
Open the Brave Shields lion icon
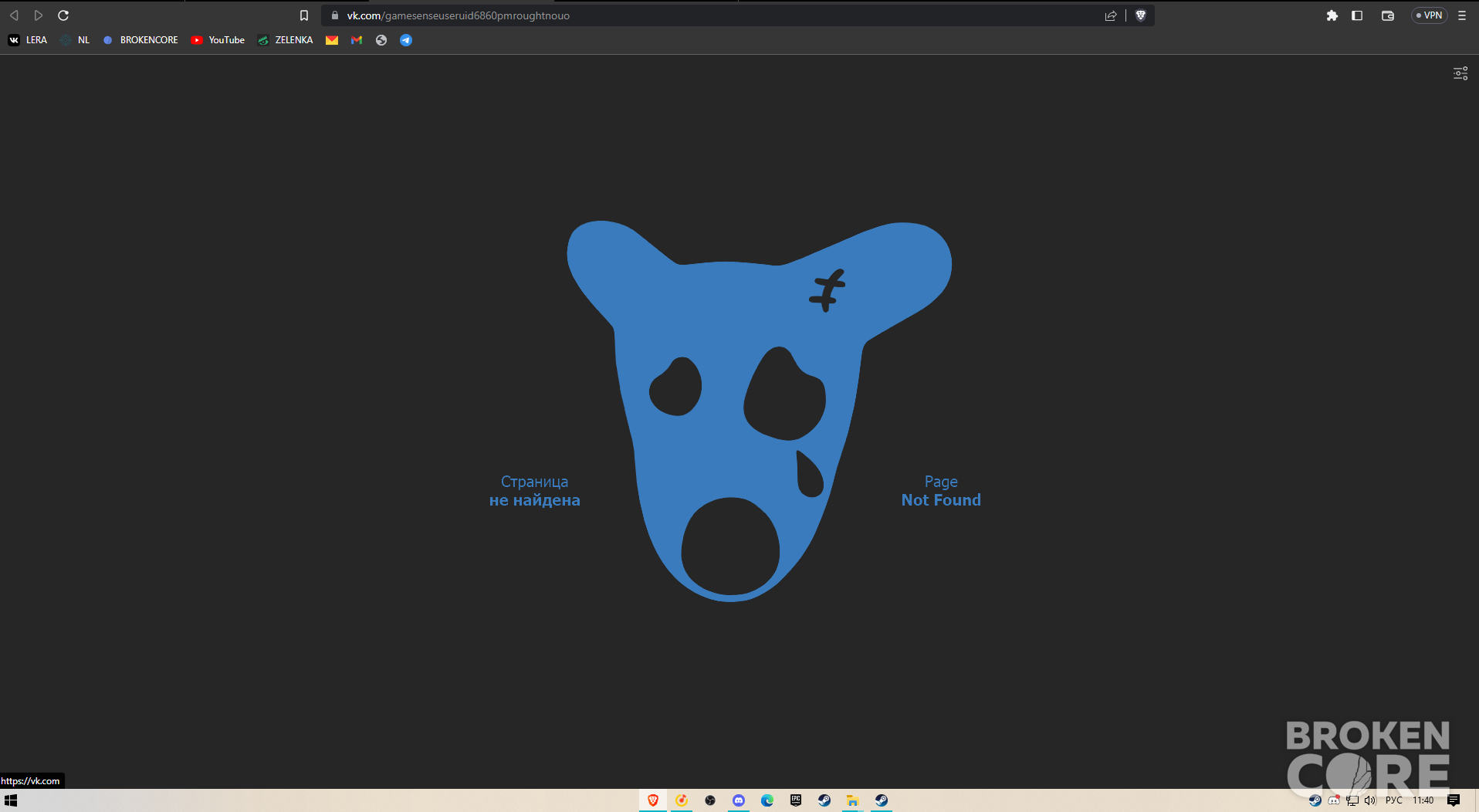coord(1141,15)
